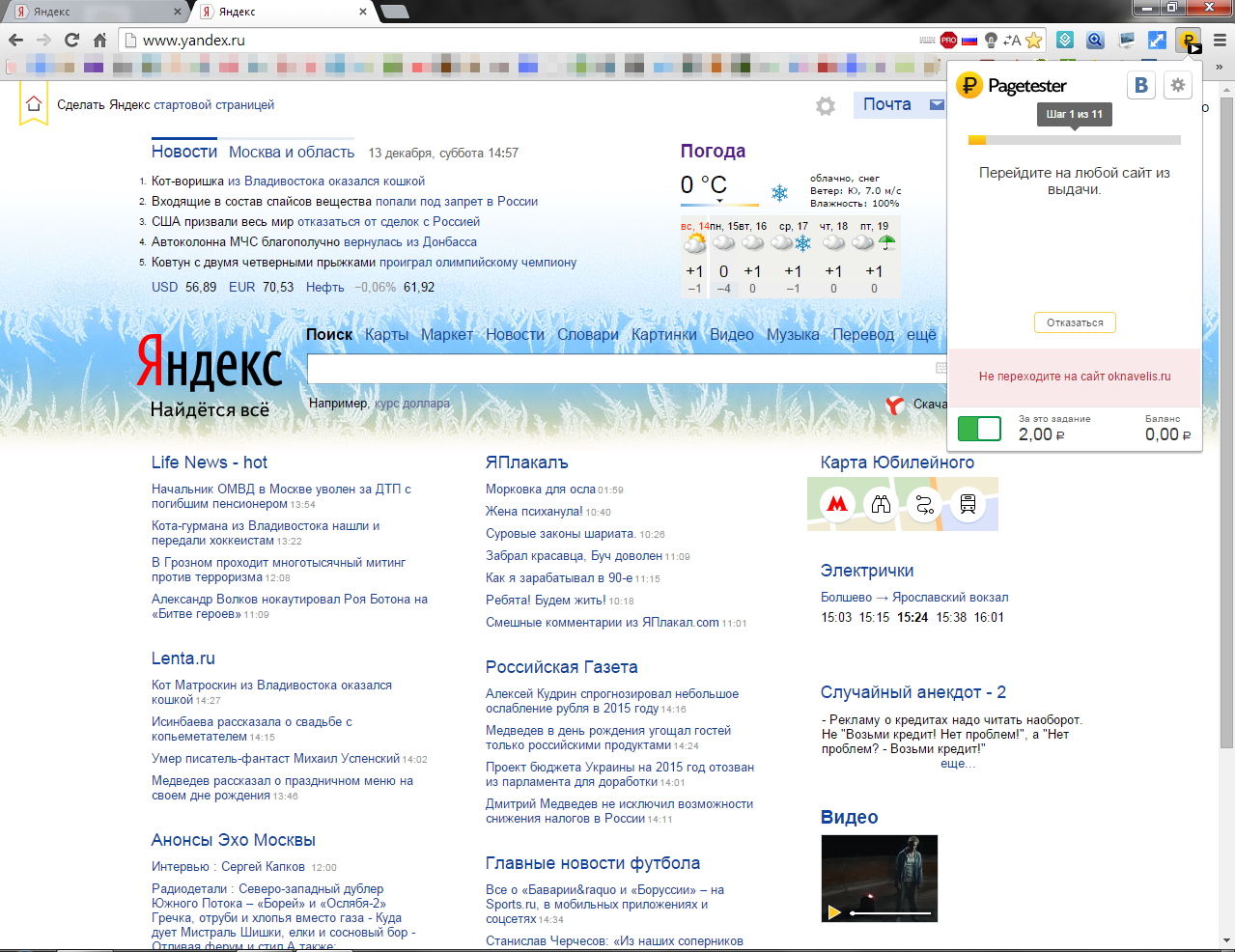
Task: Switch news to Москва и область
Action: point(292,153)
